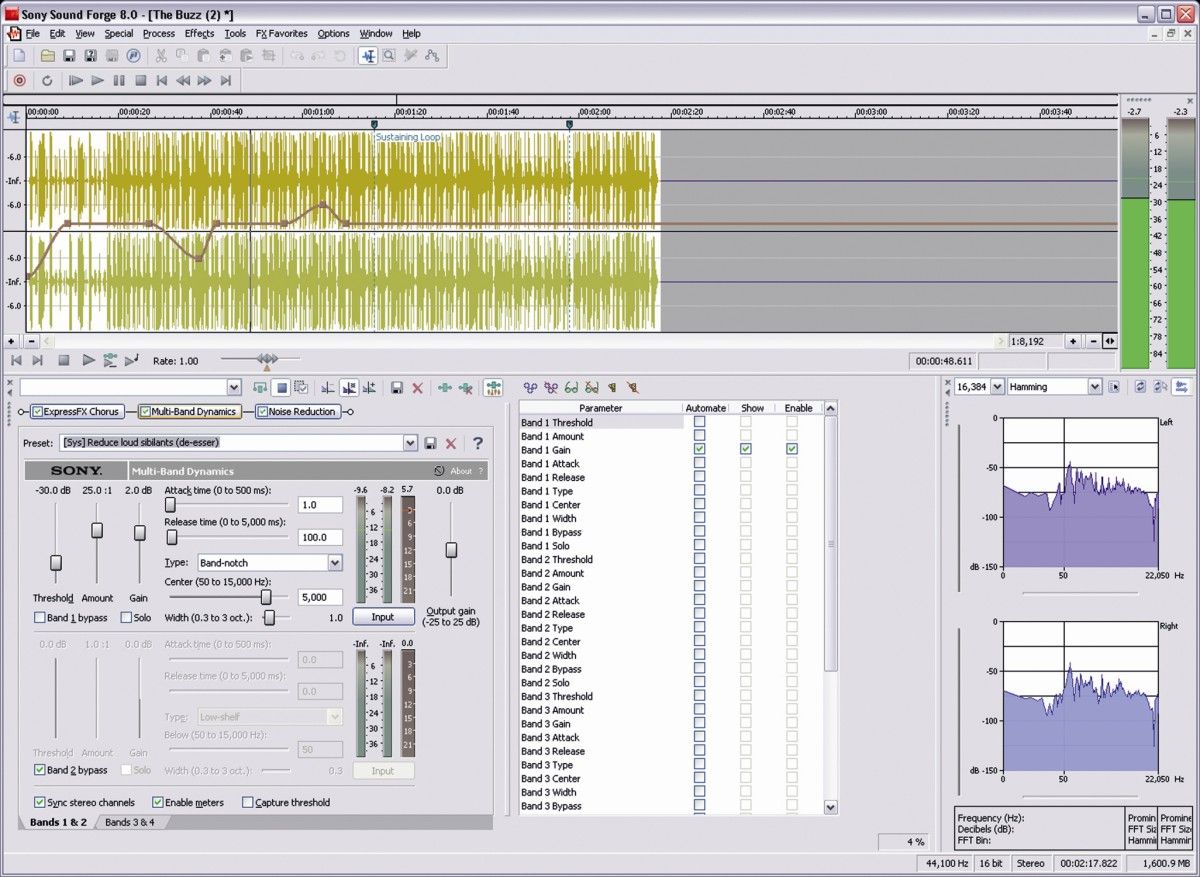The image size is (1200, 877).
Task: Select the Bands 1 & 2 tab
Action: (x=58, y=822)
